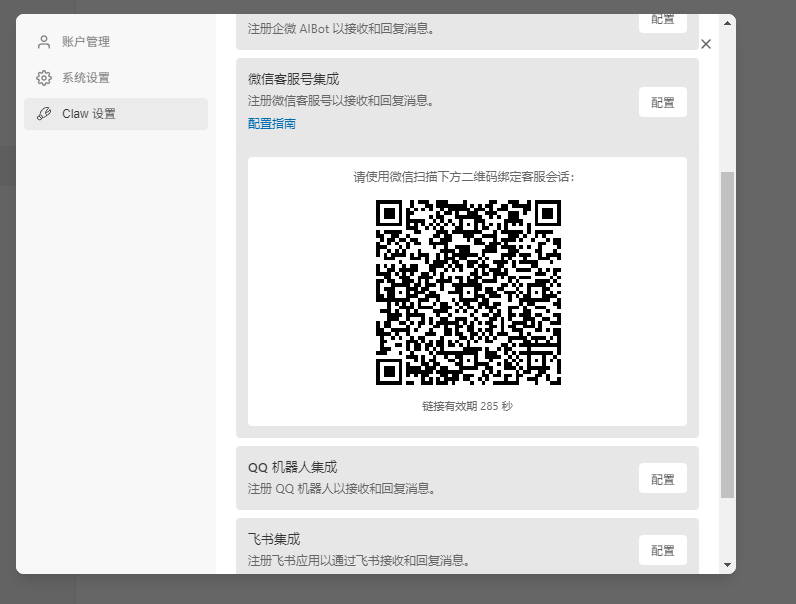Image resolution: width=796 pixels, height=604 pixels.
Task: Click 注册 QQ 机器人以接收和回复消息 description
Action: point(342,489)
